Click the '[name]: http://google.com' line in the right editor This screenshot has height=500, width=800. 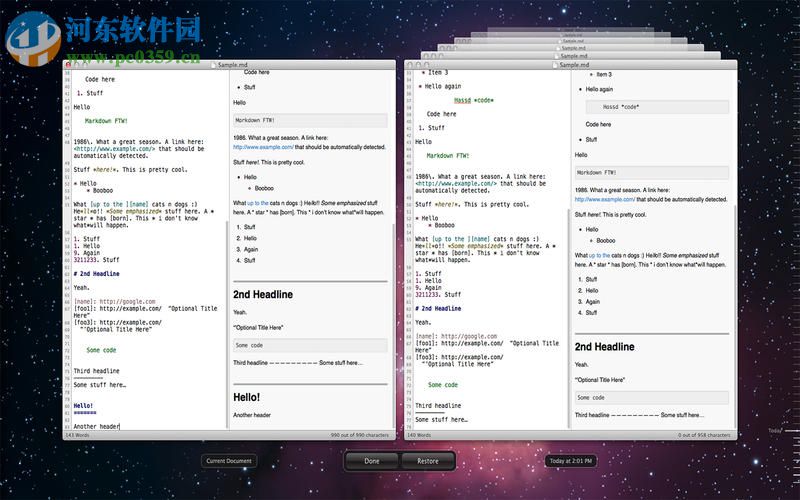pyautogui.click(x=457, y=336)
